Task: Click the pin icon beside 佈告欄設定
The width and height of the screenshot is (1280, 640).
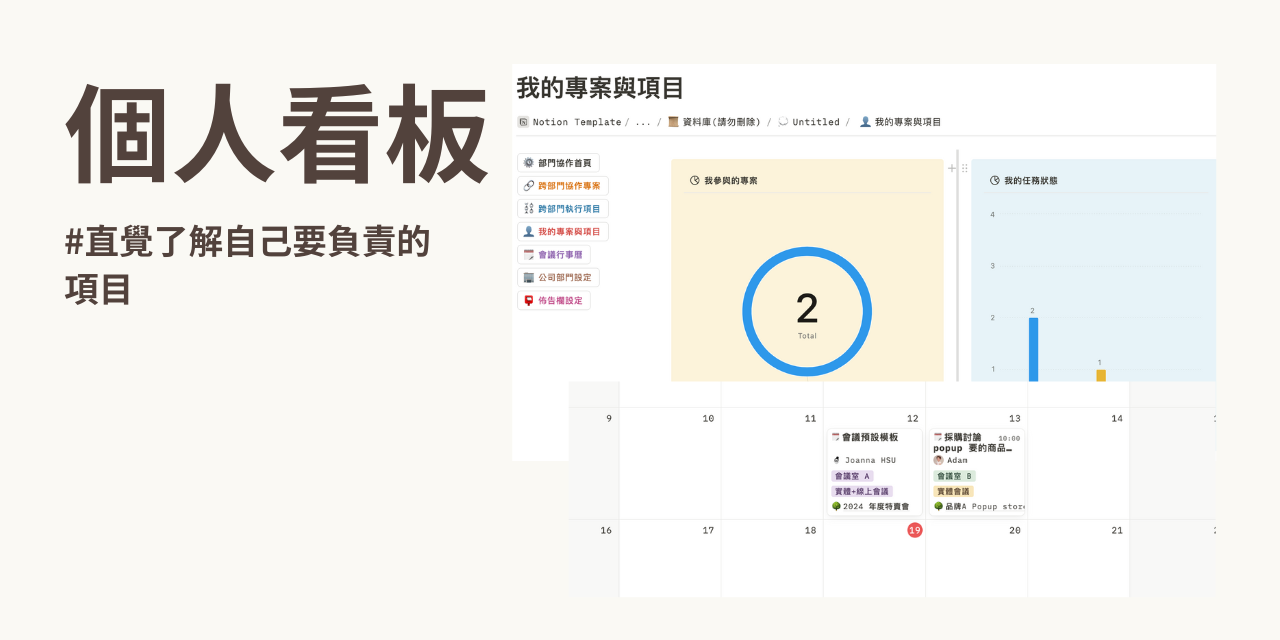Action: [x=528, y=300]
